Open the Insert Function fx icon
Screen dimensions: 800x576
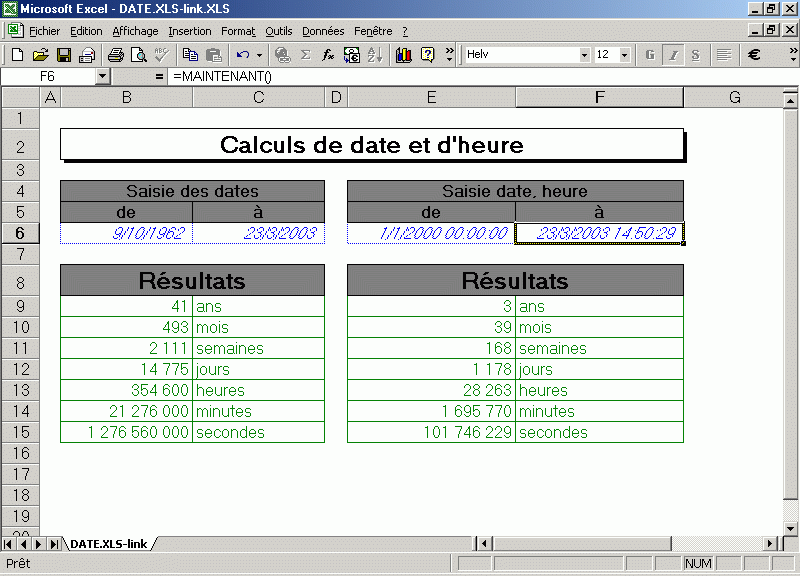(x=328, y=55)
